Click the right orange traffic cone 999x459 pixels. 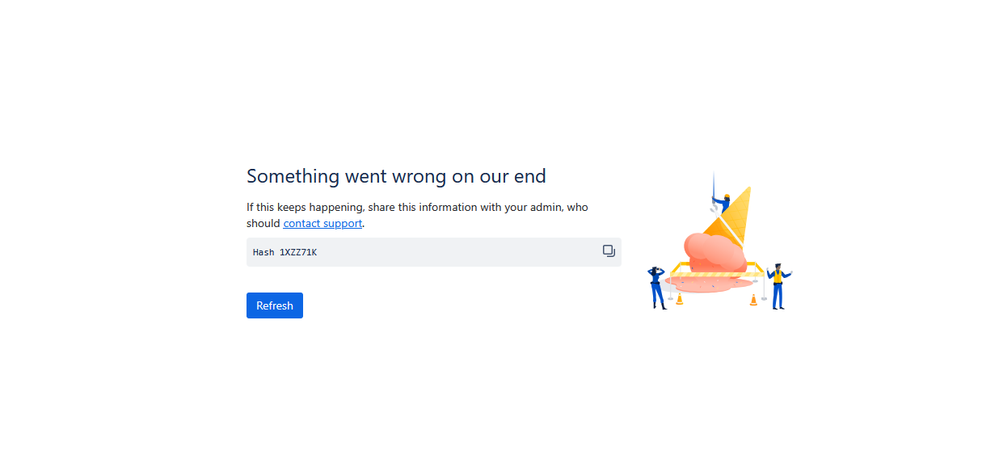pos(753,298)
